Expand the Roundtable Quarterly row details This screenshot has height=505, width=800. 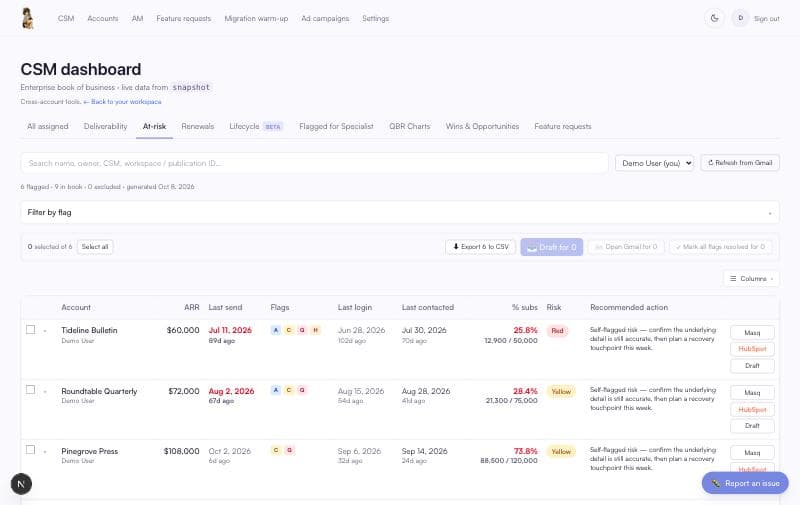pyautogui.click(x=45, y=392)
